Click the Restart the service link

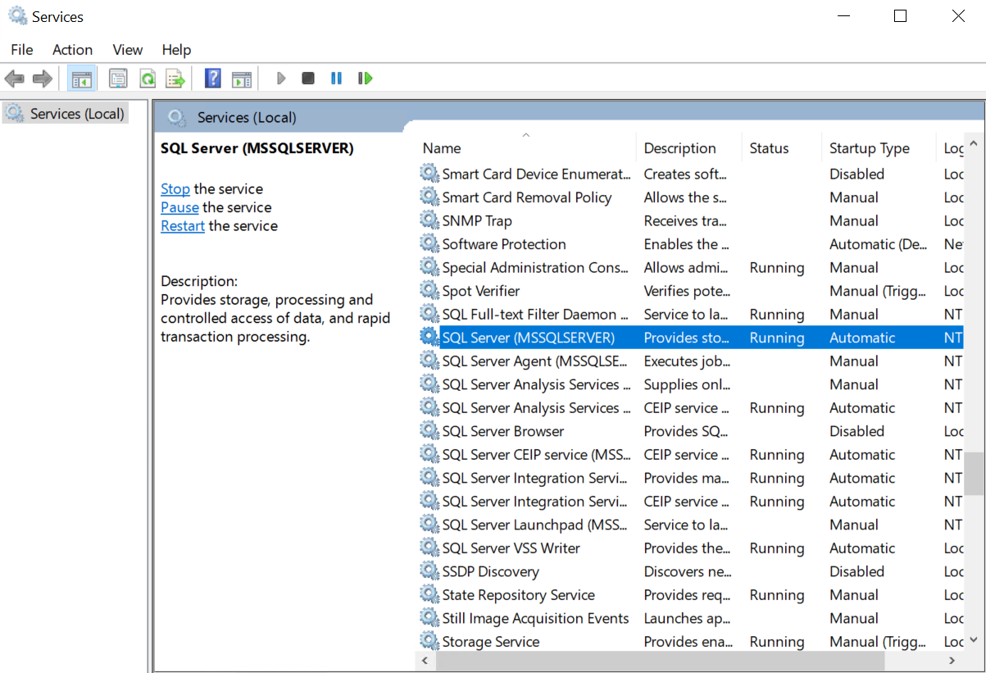pyautogui.click(x=183, y=226)
